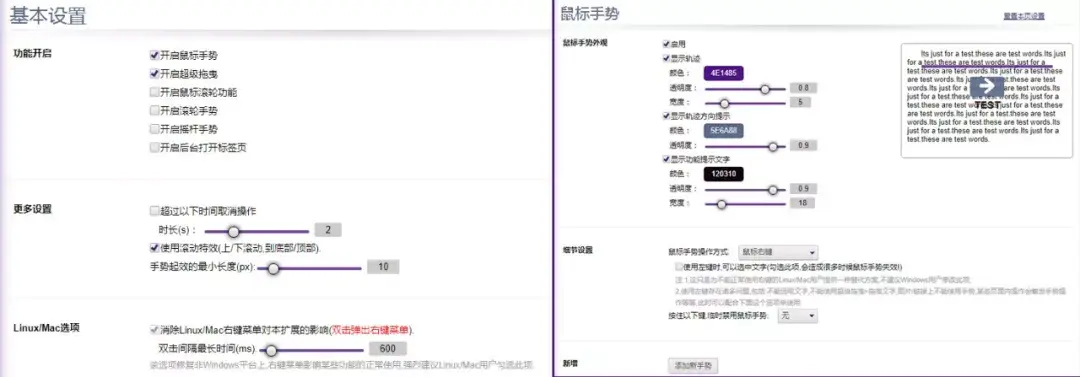Click the trajectory opacity value 0.8
The height and width of the screenshot is (377, 1080).
coord(802,88)
